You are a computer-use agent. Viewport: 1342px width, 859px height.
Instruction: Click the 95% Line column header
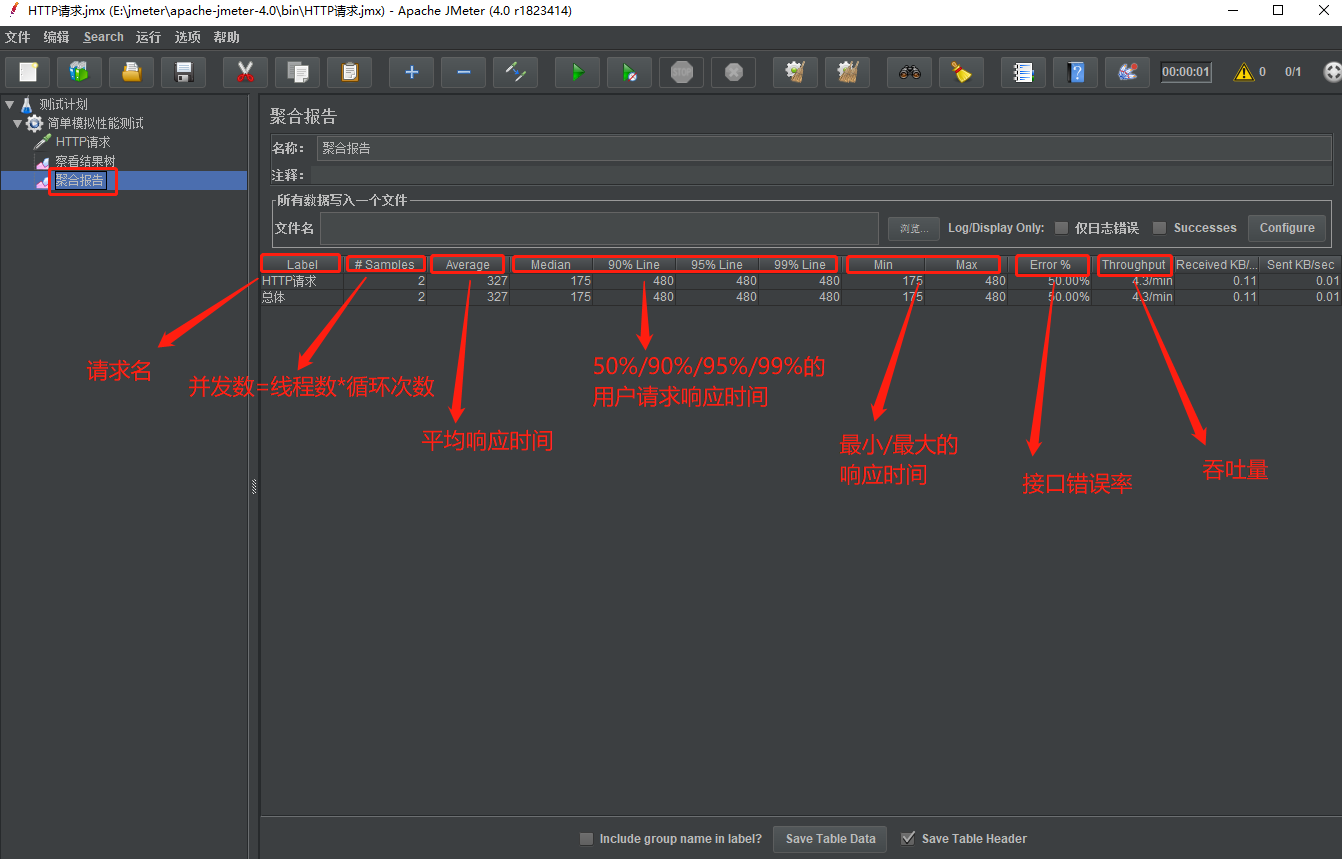717,265
